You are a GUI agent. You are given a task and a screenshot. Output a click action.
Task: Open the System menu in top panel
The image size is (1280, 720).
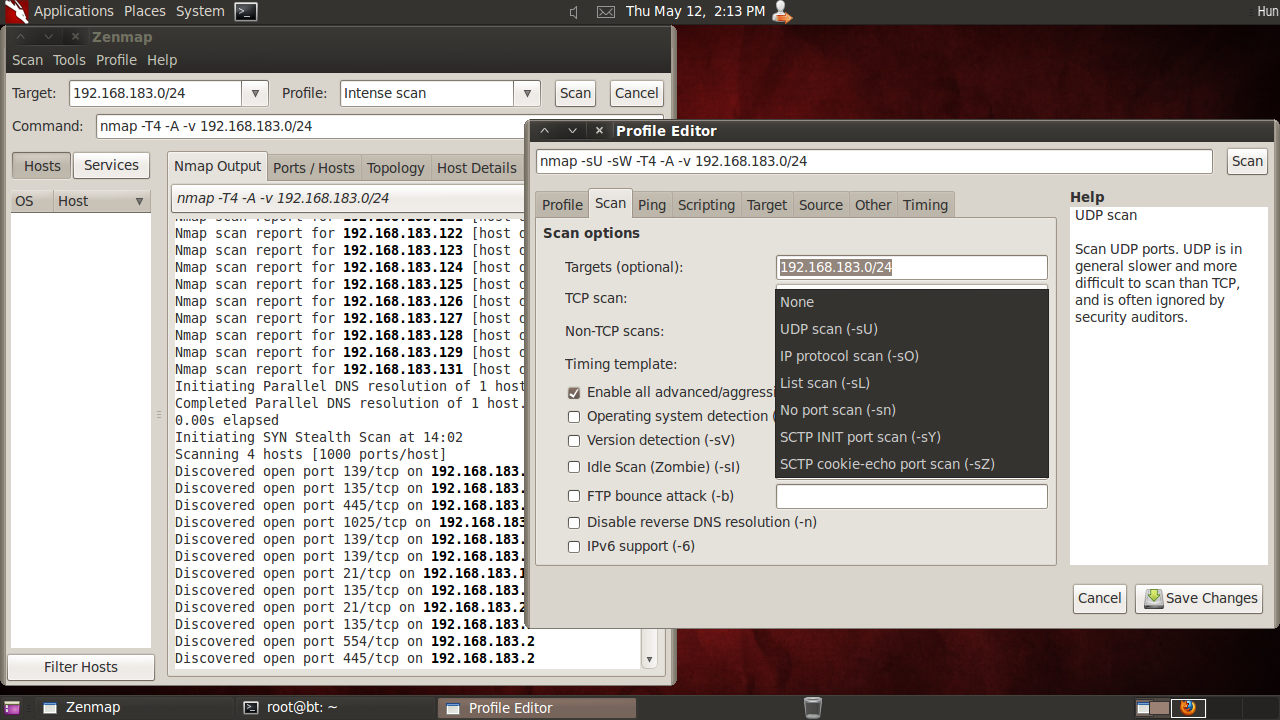tap(200, 11)
